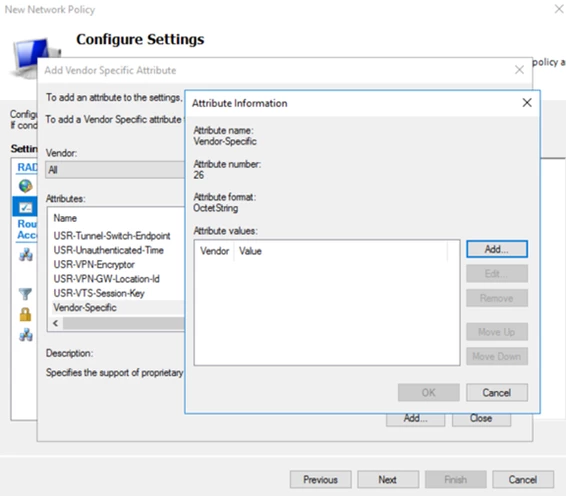Viewport: 566px width, 496px height.
Task: Click the network icon below Routing header
Action: click(26, 255)
